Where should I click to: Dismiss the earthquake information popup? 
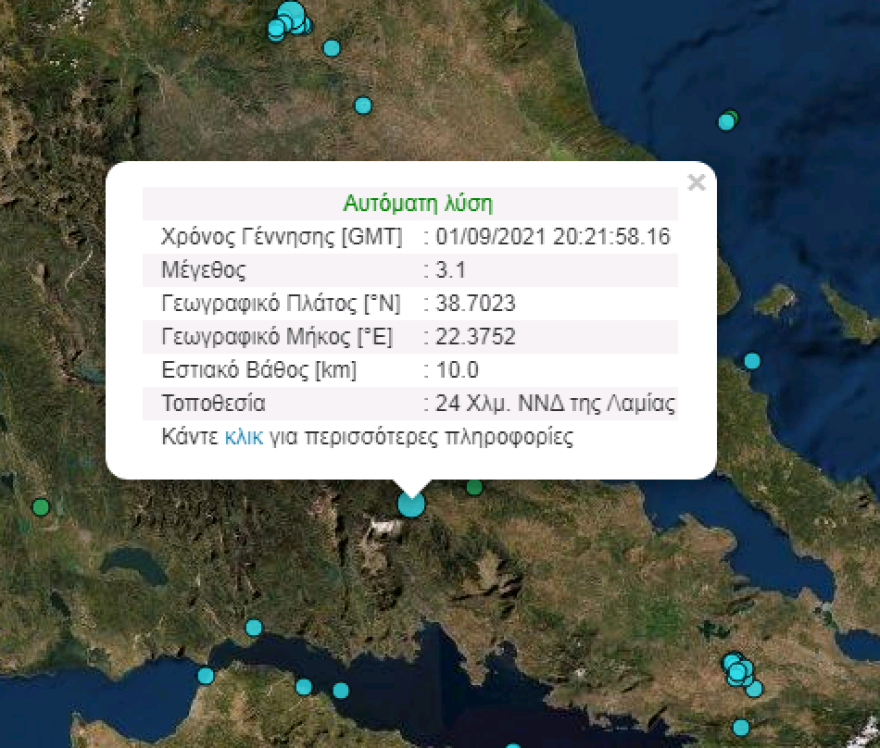pyautogui.click(x=696, y=182)
